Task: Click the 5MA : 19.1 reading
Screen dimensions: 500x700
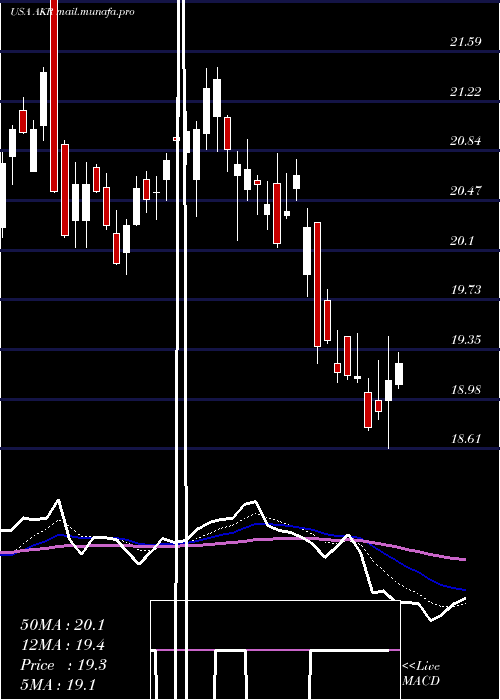Action: click(58, 684)
